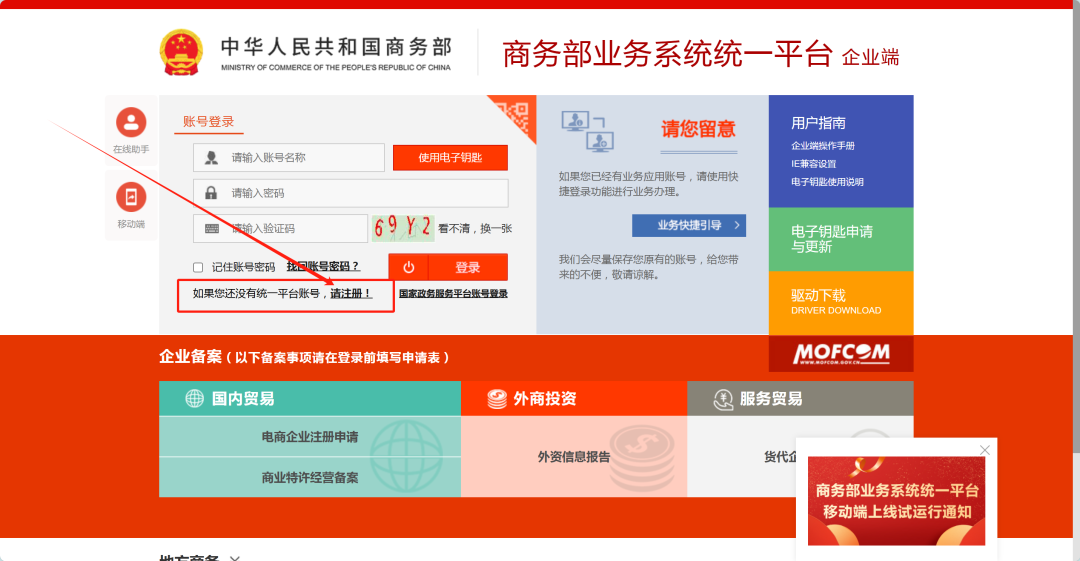Open the 移动端 mobile icon
This screenshot has height=561, width=1080.
pyautogui.click(x=131, y=197)
